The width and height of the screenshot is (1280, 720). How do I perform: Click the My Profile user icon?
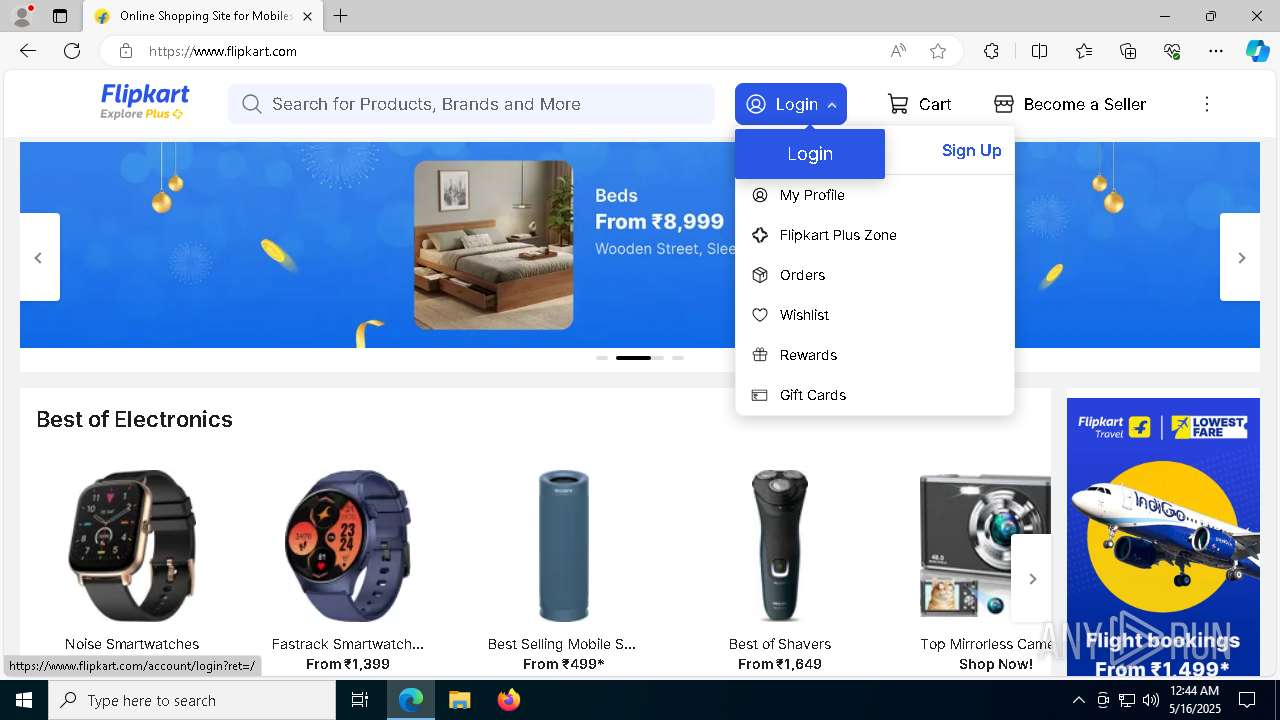pos(760,195)
